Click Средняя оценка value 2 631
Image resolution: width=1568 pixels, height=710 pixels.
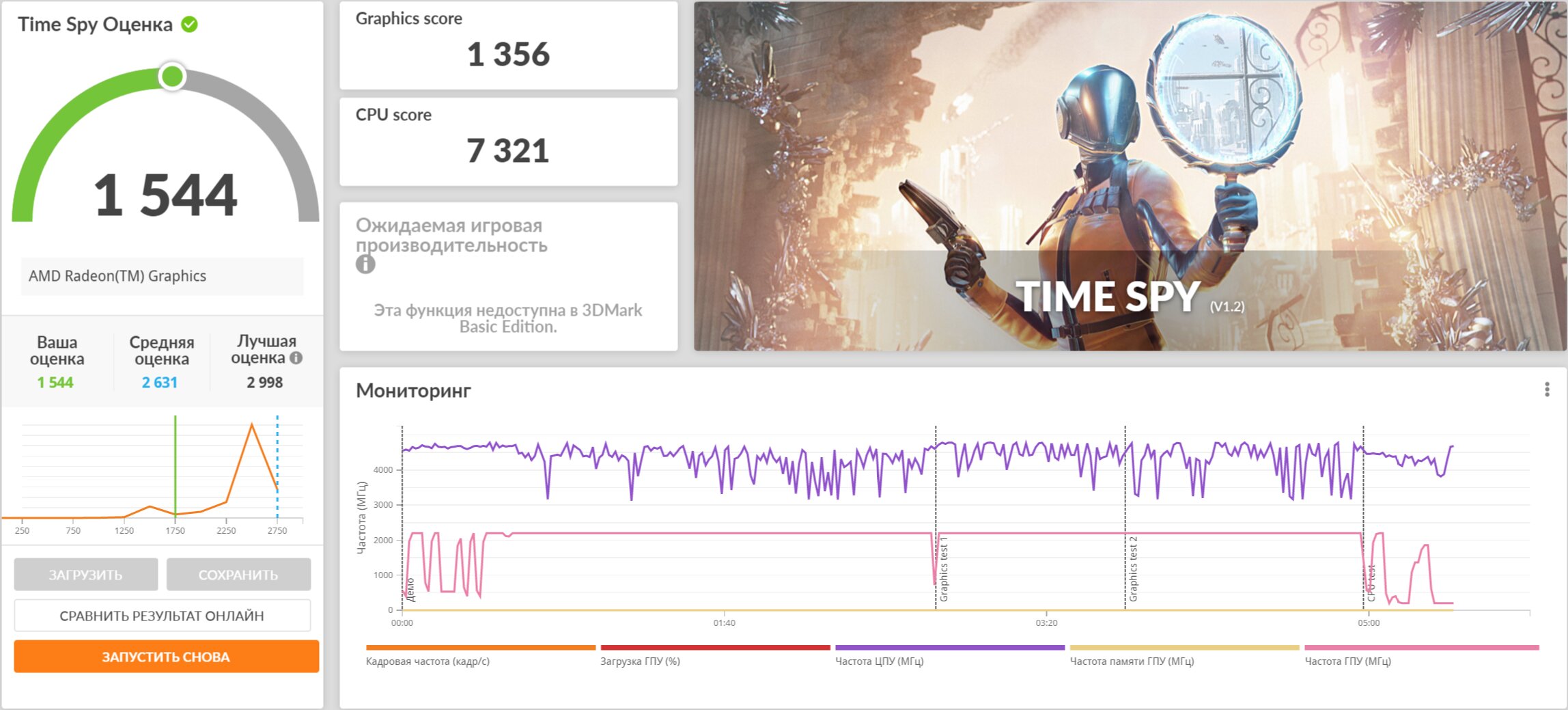click(x=160, y=383)
